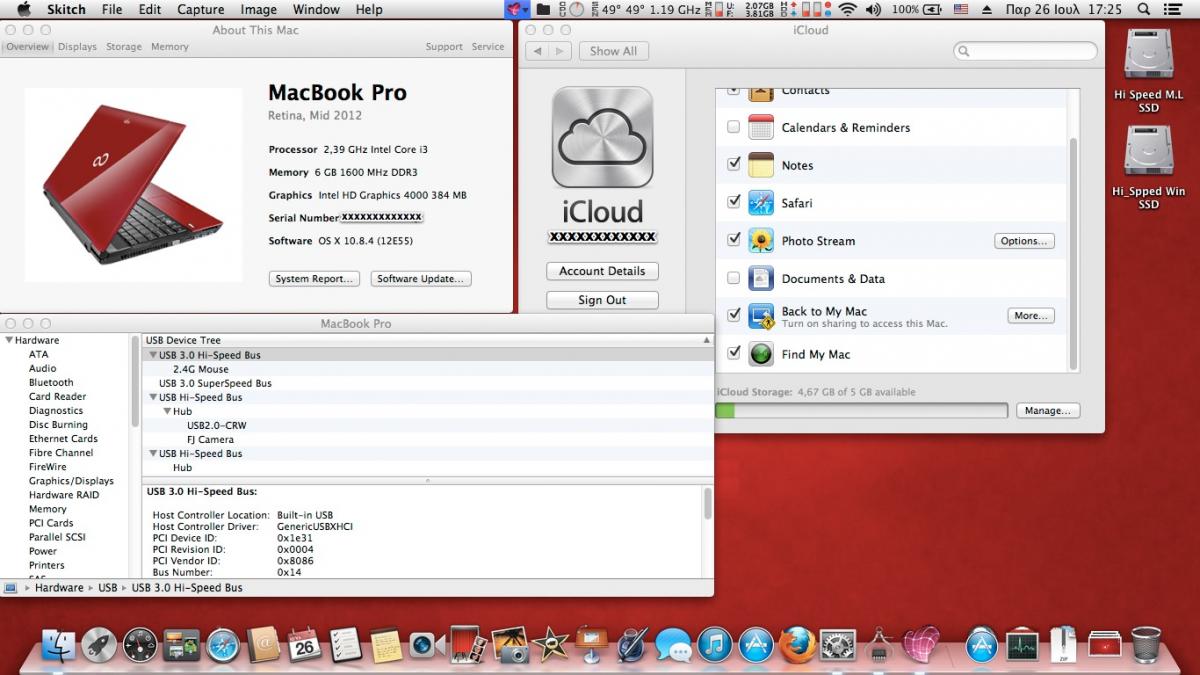Click iCloud storage usage bar
This screenshot has height=675, width=1200.
[x=861, y=410]
